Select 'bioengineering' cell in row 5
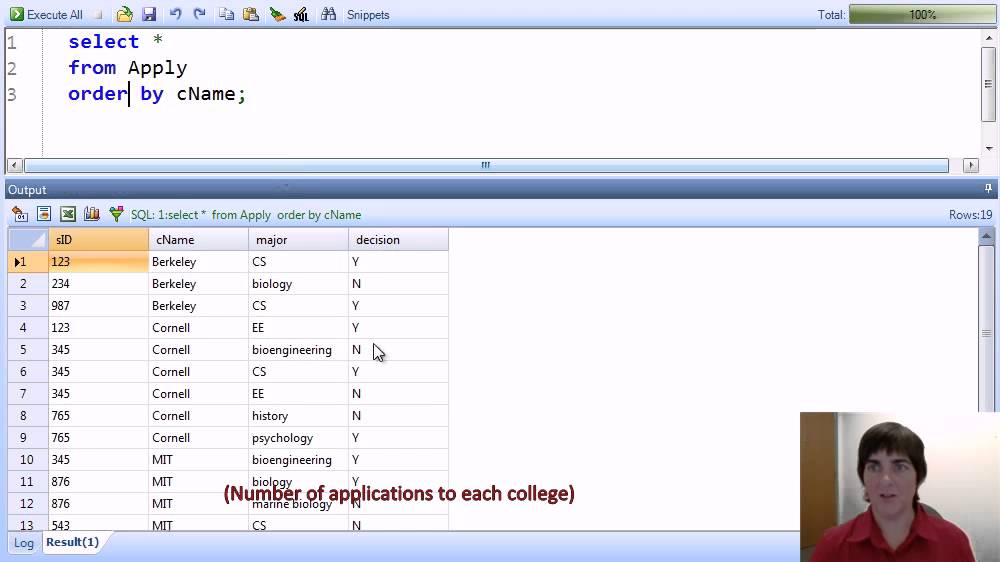Screen dimensions: 1000x562 coord(298,350)
